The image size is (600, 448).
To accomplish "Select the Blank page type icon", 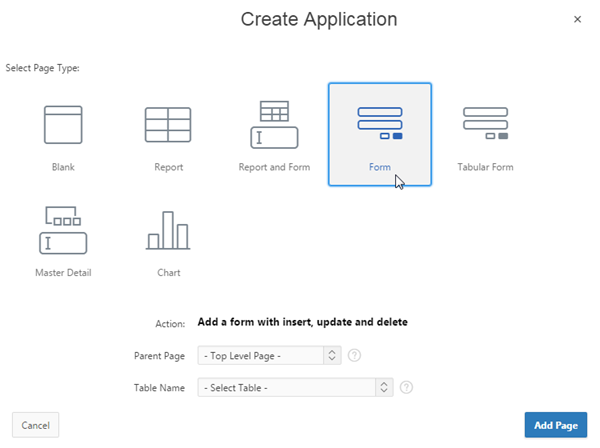I will pyautogui.click(x=63, y=125).
